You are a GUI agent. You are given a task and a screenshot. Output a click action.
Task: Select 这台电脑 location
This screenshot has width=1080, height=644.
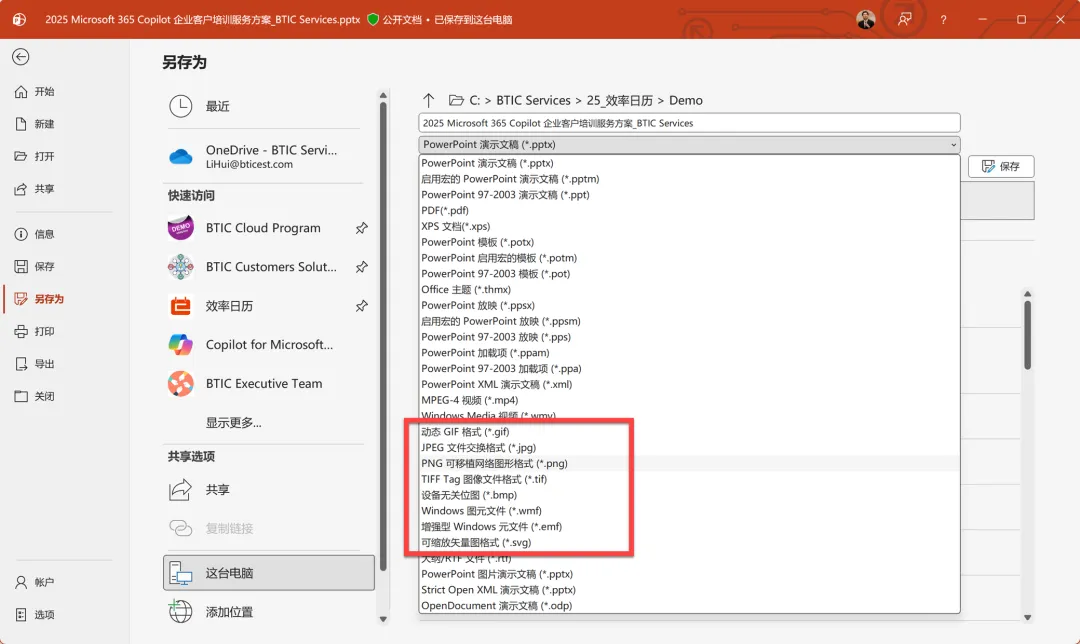coord(269,573)
